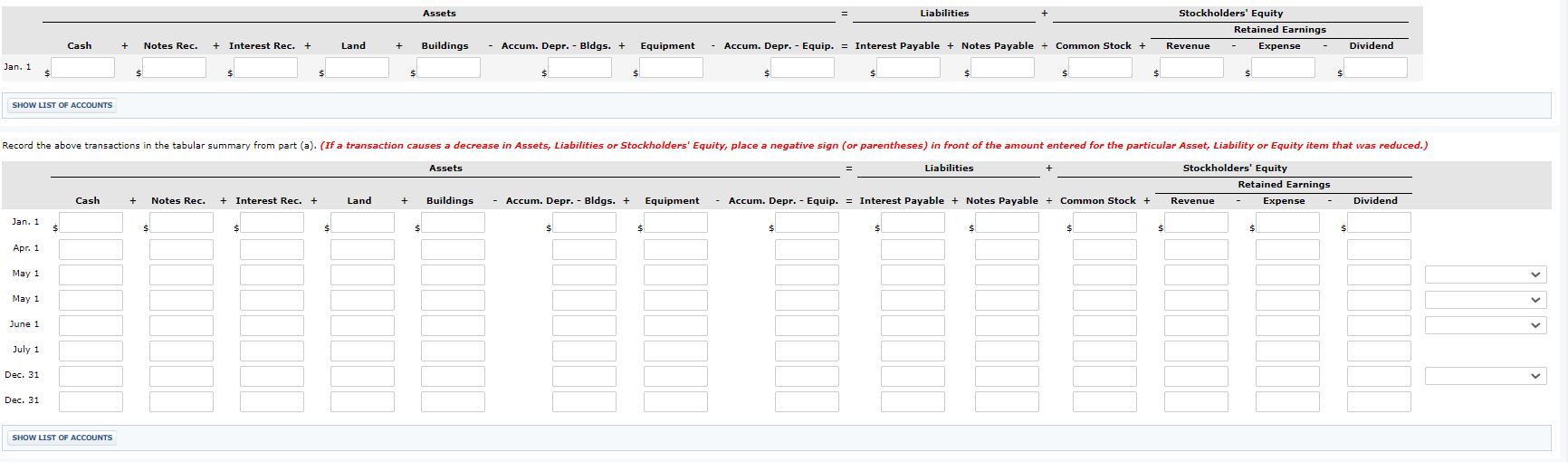Click the Revenue field in top table Jan. 1 row

[1191, 67]
